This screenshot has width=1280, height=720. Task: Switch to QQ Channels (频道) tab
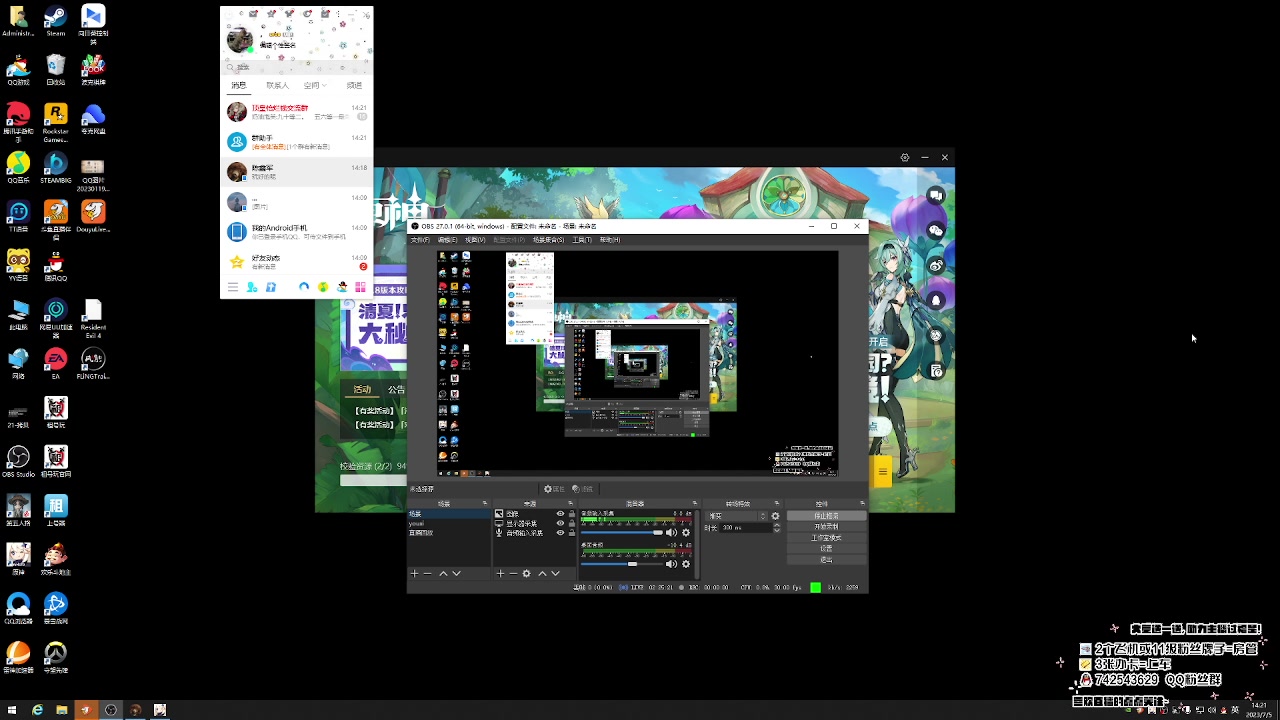coord(354,85)
